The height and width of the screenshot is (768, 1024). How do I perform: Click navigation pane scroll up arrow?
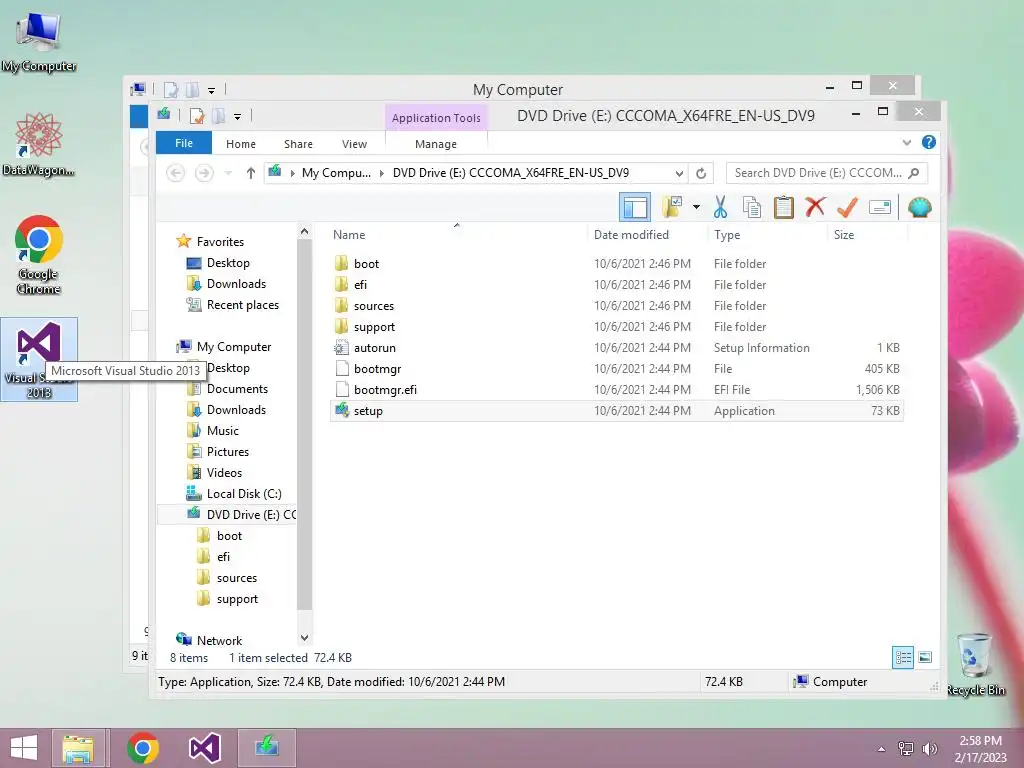click(304, 231)
